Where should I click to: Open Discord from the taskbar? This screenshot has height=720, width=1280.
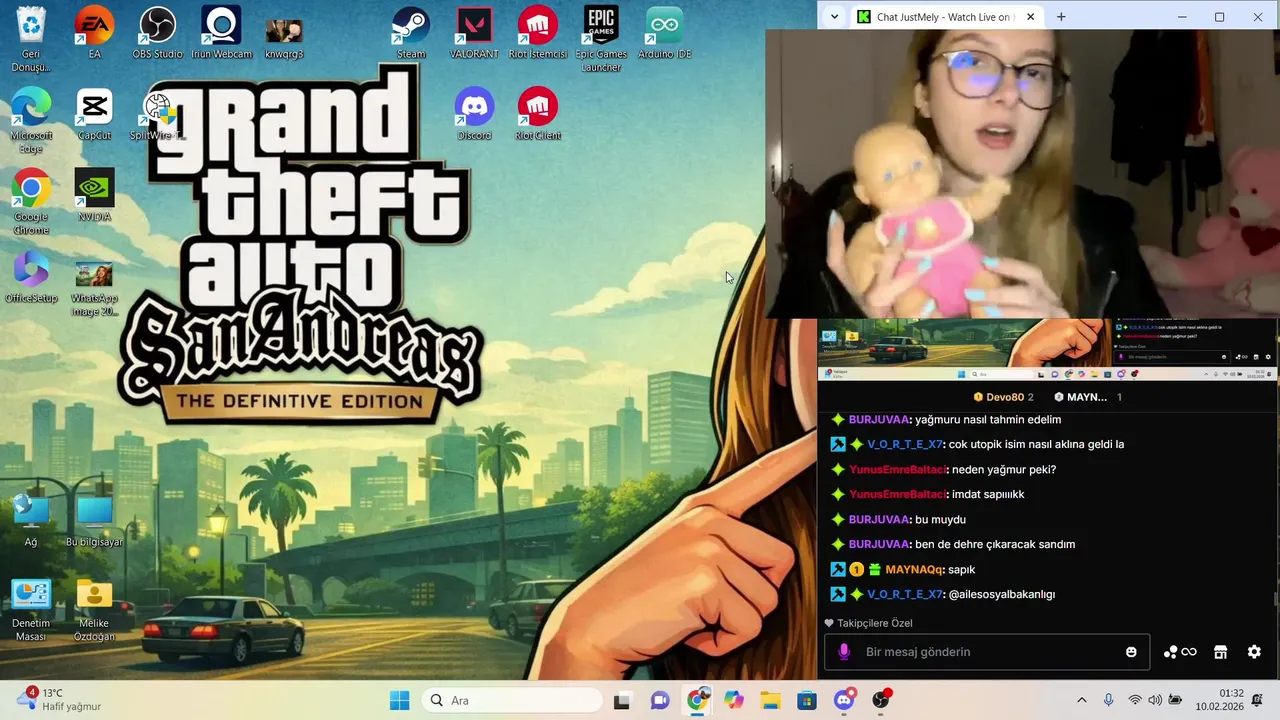click(844, 700)
